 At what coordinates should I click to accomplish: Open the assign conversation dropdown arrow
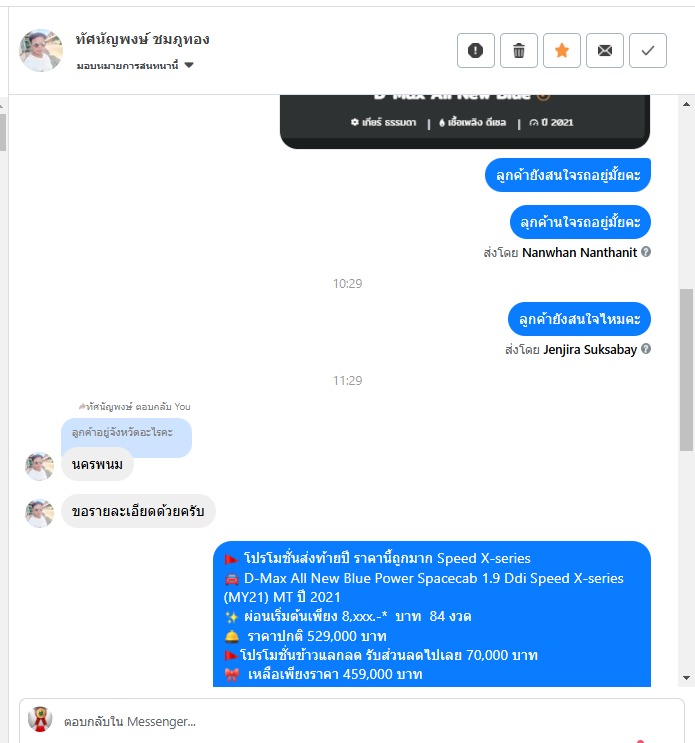point(189,65)
